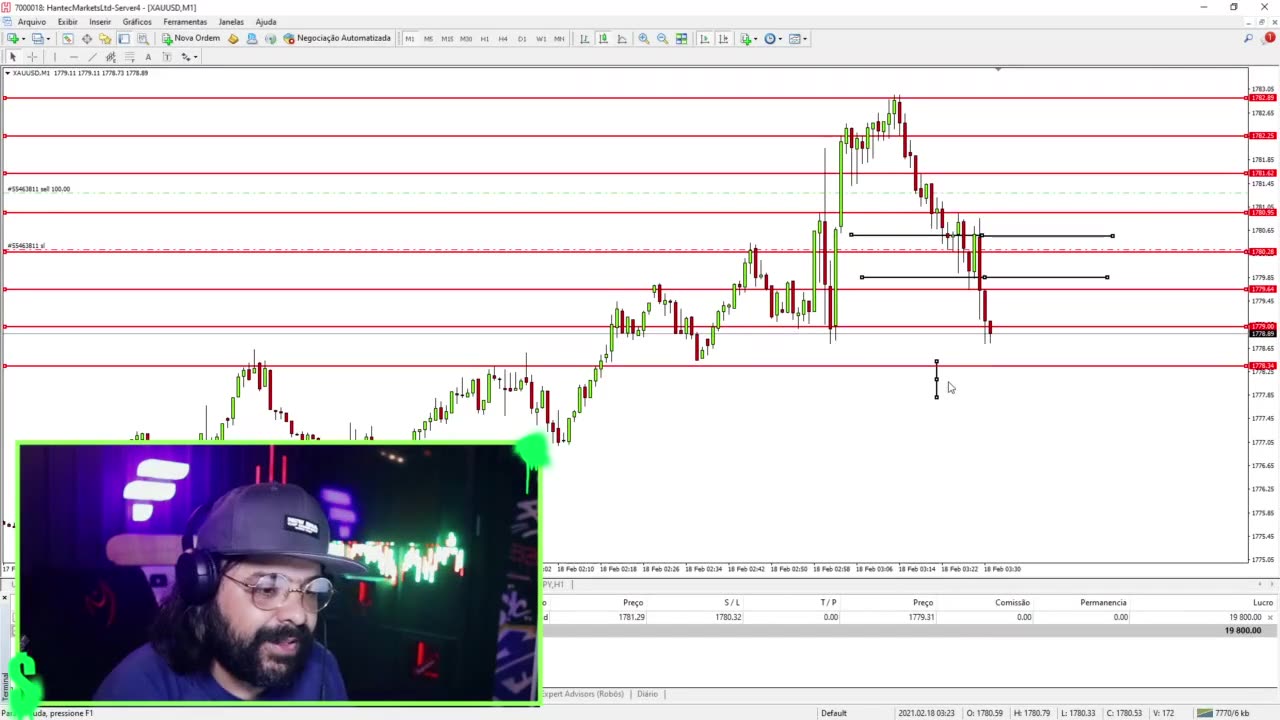Image resolution: width=1280 pixels, height=720 pixels.
Task: Expand the new chart dropdown arrow
Action: coord(23,39)
